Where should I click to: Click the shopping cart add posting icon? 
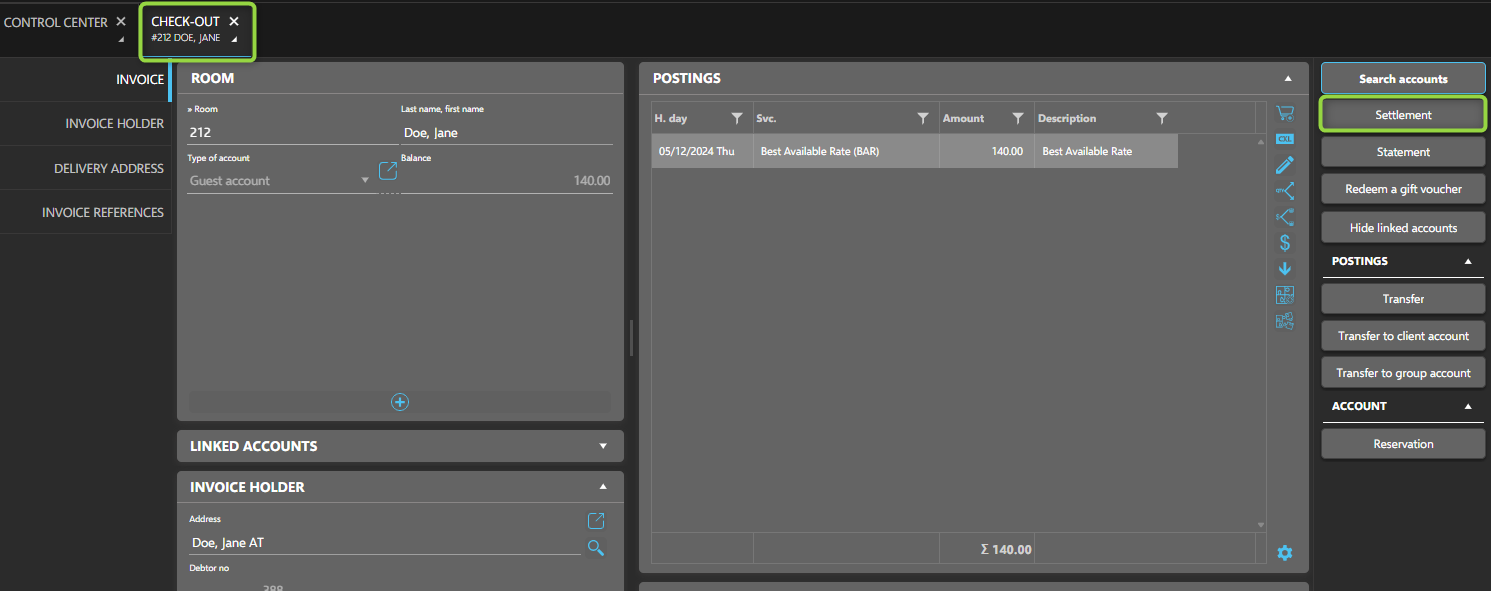tap(1285, 113)
